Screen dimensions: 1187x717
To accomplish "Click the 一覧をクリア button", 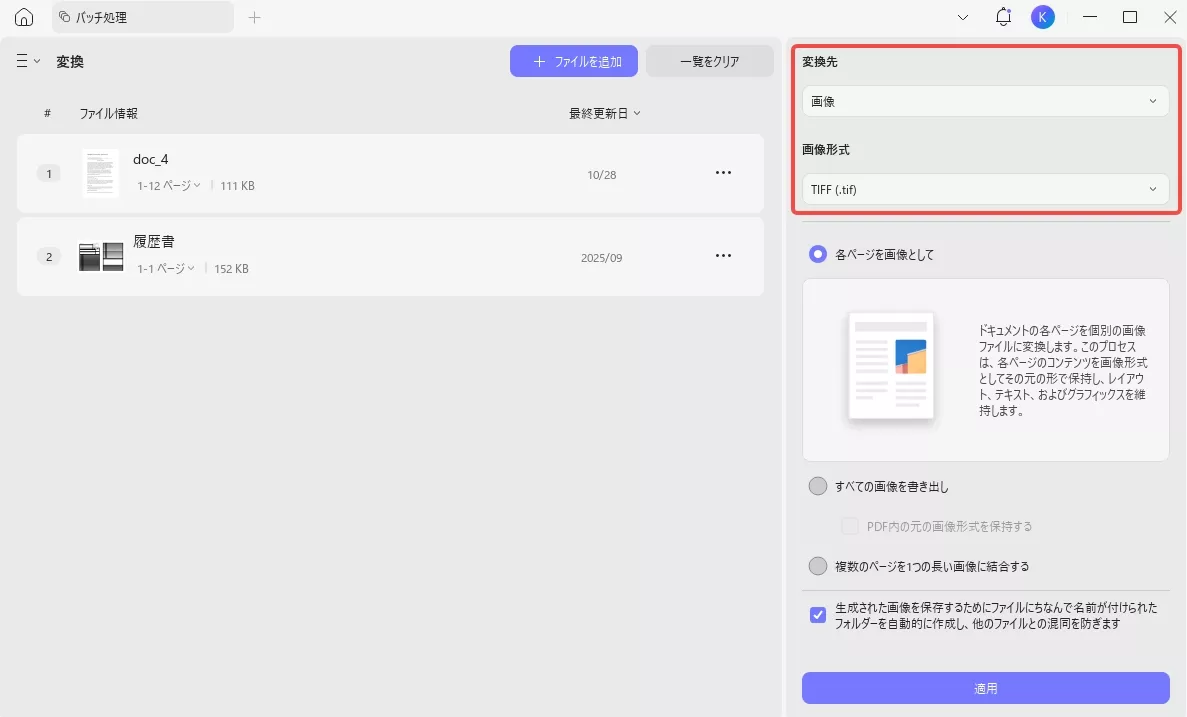I will coord(709,61).
